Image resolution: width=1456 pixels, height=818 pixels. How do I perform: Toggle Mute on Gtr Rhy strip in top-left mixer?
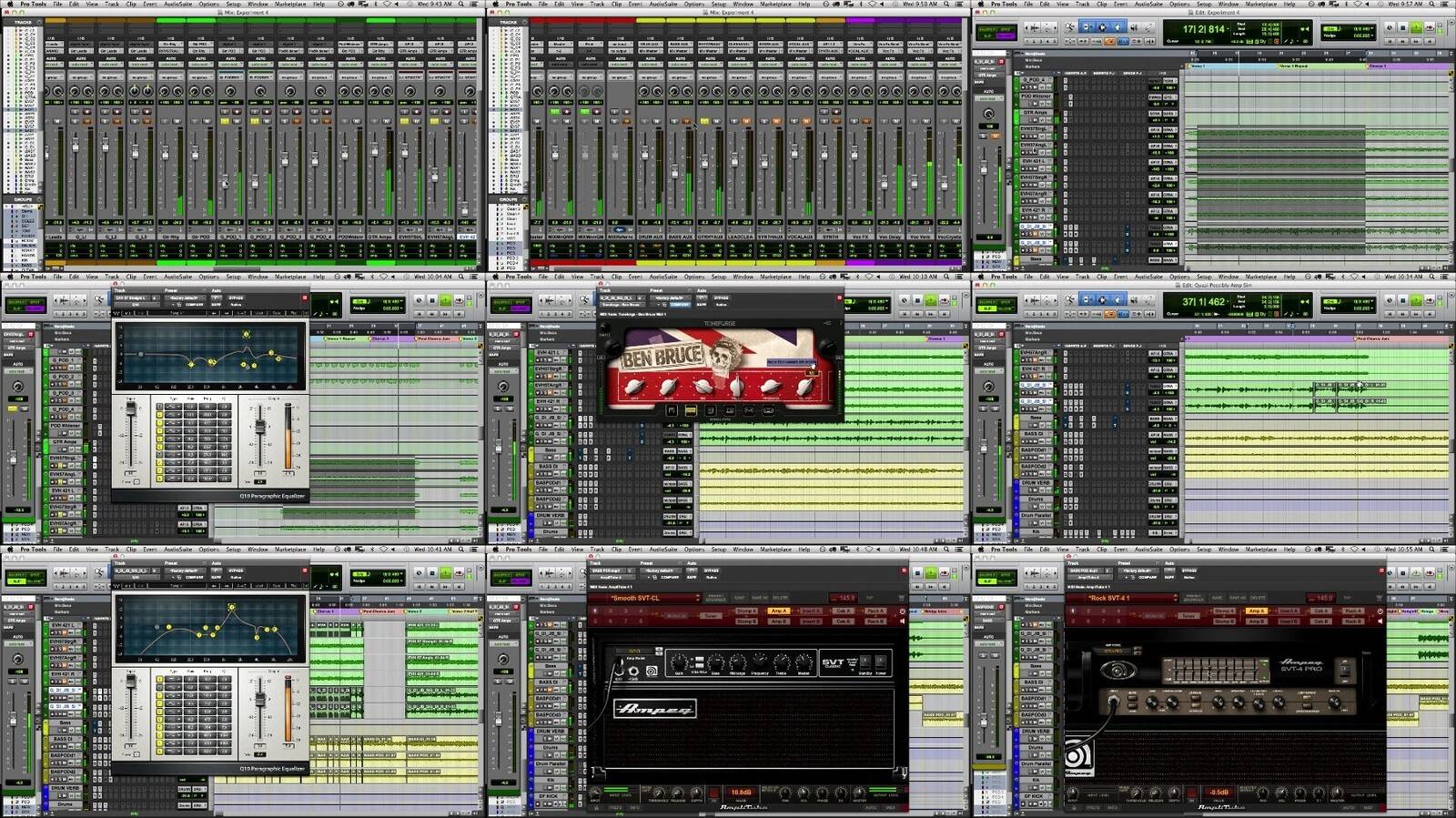177,121
